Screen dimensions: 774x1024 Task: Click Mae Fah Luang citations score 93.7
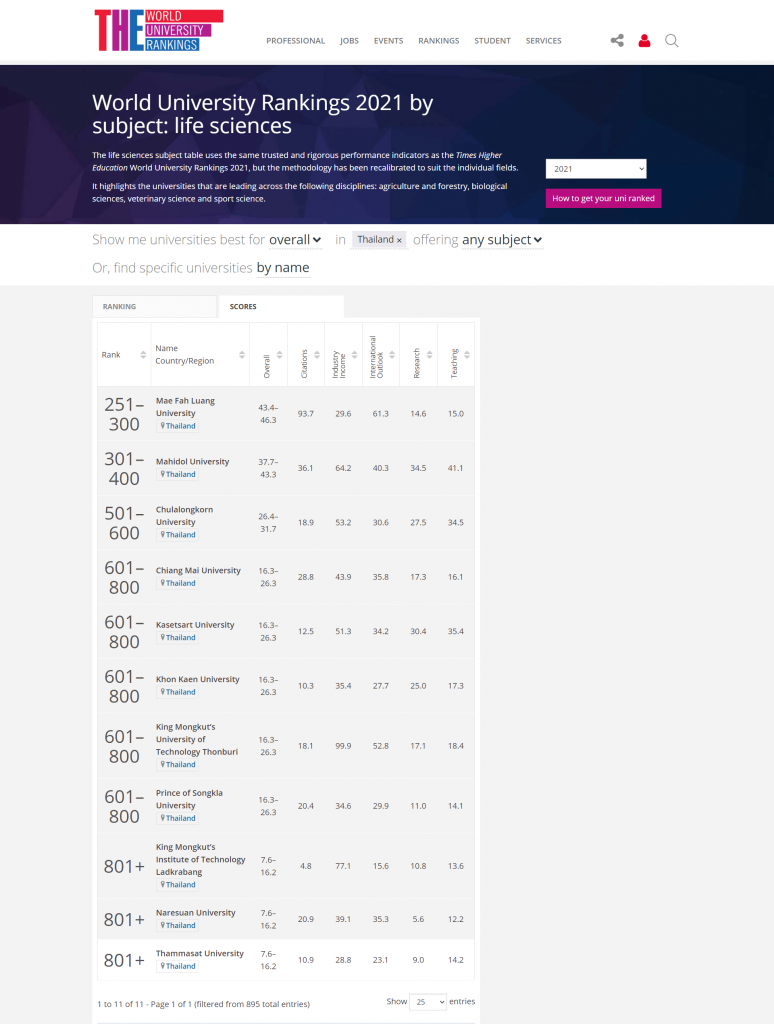(x=306, y=413)
